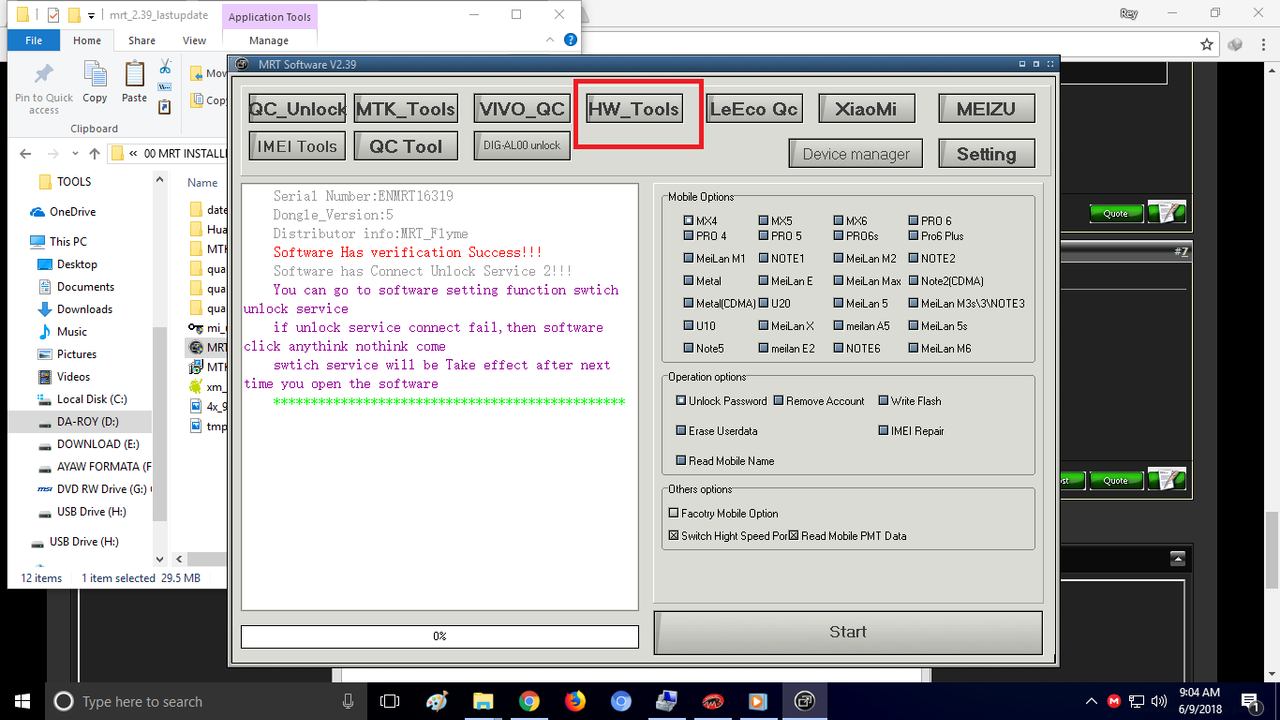This screenshot has height=720, width=1280.
Task: Select U20 mobile option
Action: (x=774, y=303)
